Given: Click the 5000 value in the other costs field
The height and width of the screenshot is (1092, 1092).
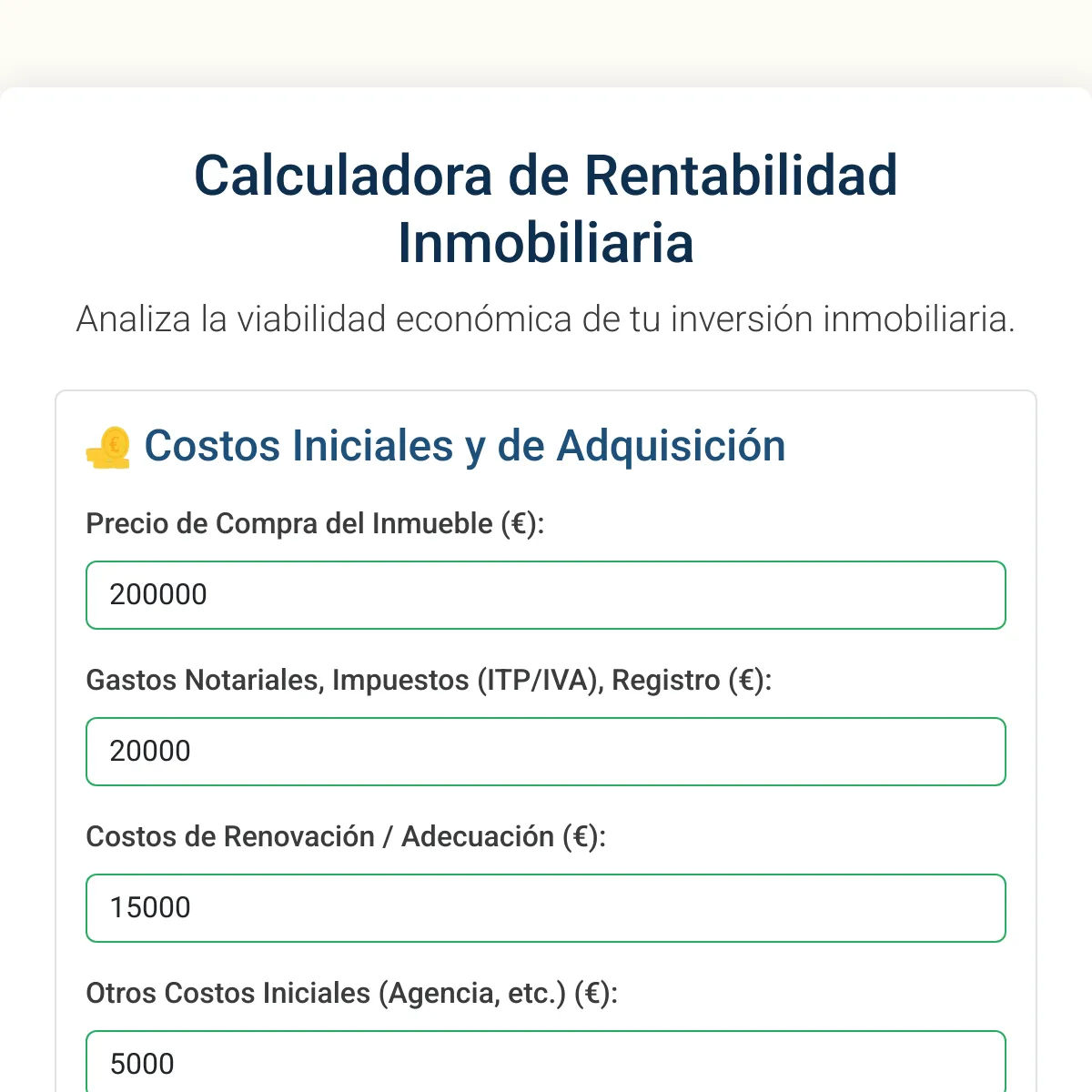Looking at the screenshot, I should tap(142, 1064).
